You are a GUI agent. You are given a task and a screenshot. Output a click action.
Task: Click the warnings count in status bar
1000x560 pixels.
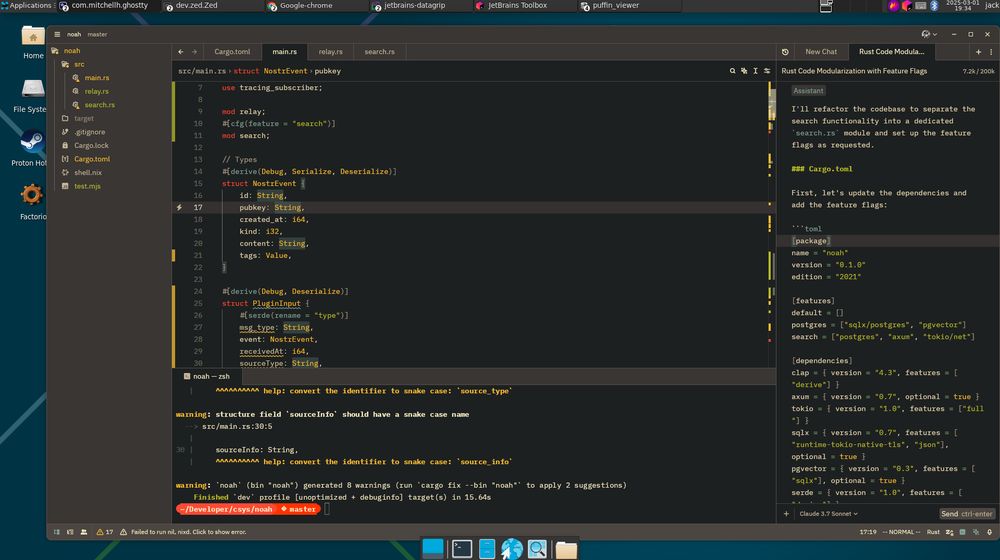point(104,532)
